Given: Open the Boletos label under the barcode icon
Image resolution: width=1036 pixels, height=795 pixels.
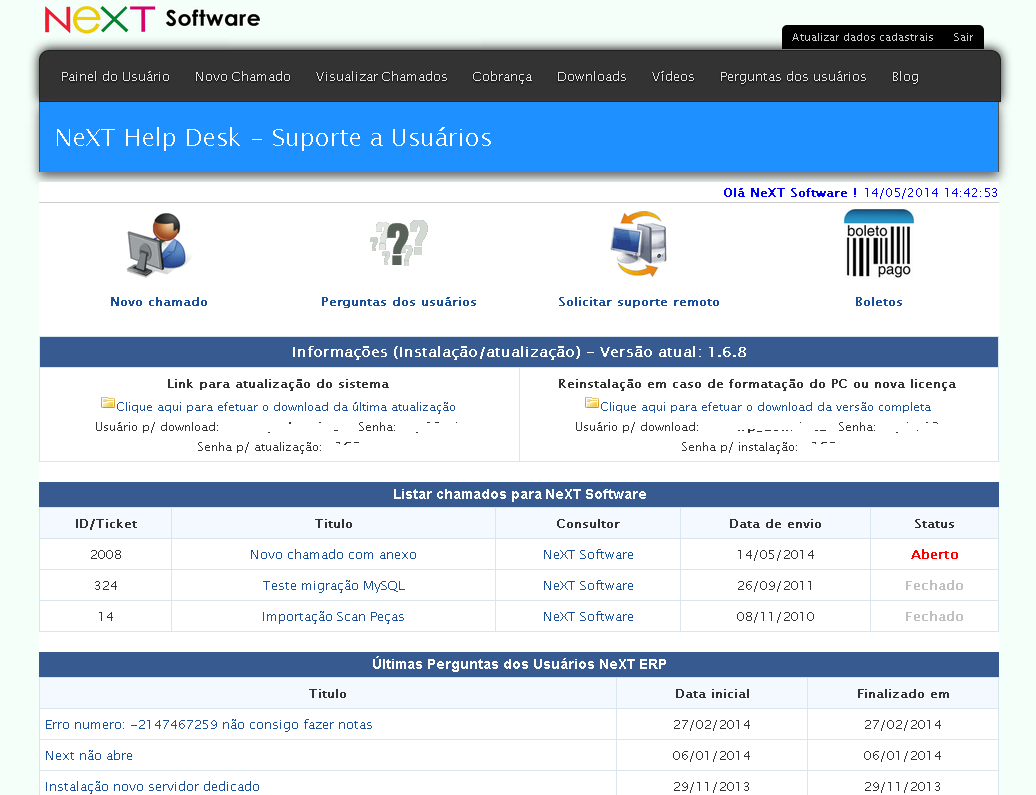Looking at the screenshot, I should [x=877, y=301].
